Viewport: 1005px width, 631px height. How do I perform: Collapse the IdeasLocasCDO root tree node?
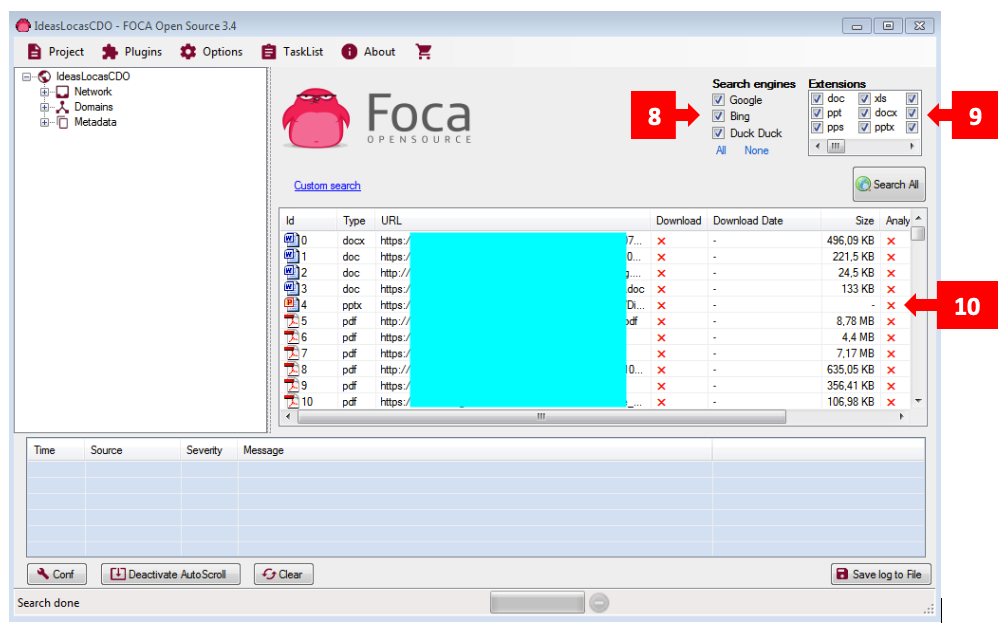[x=26, y=76]
